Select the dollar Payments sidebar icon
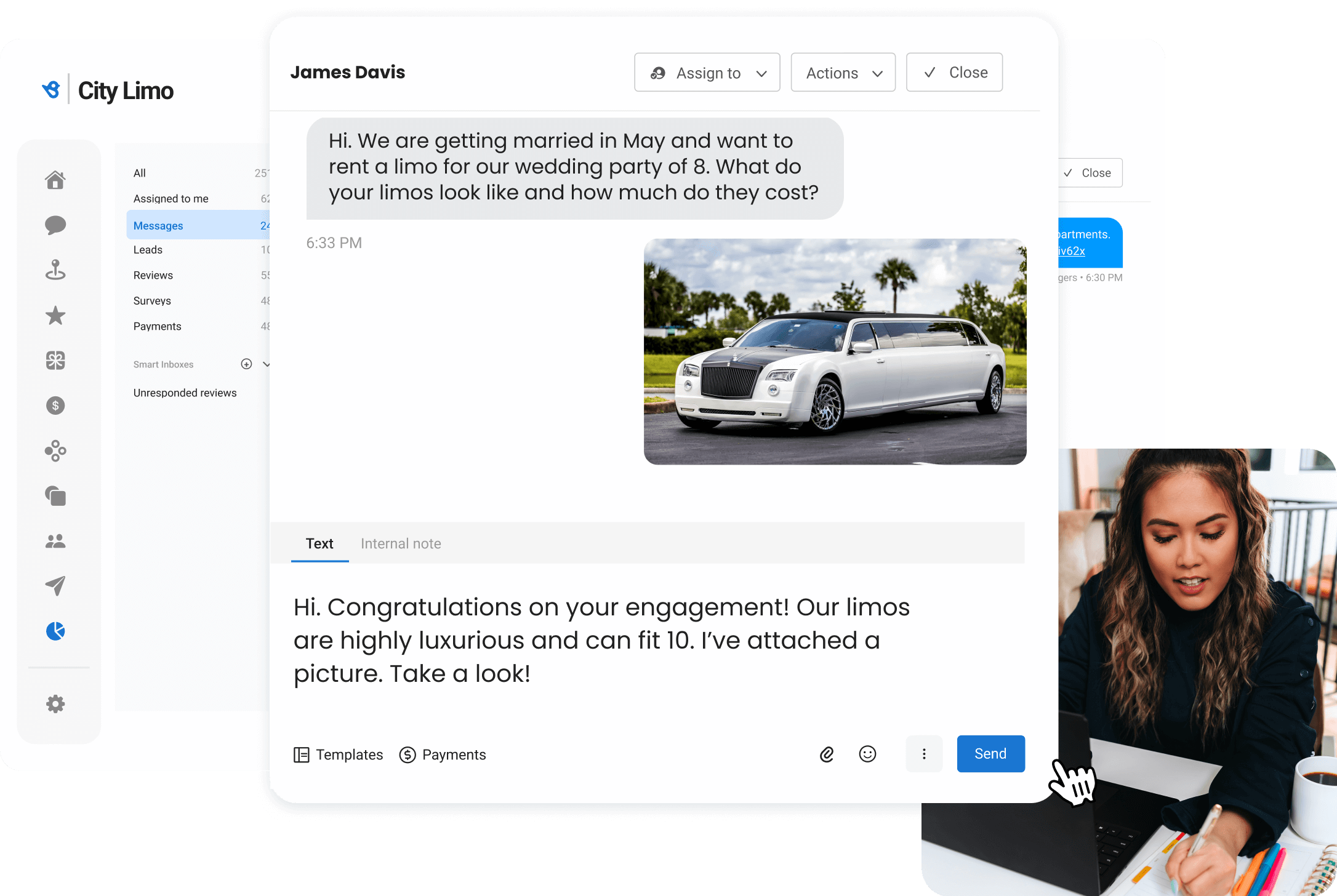The image size is (1337, 896). tap(55, 406)
